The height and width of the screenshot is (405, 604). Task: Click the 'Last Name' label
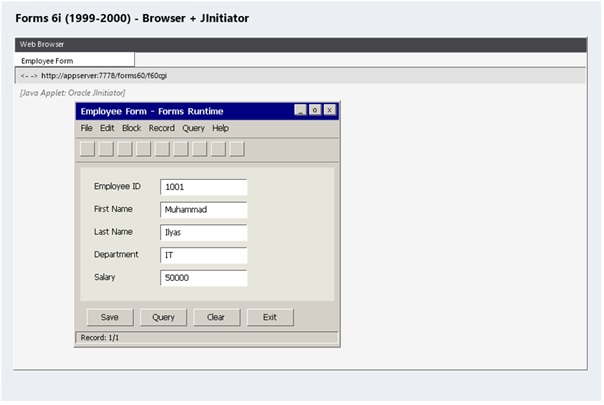tap(113, 232)
